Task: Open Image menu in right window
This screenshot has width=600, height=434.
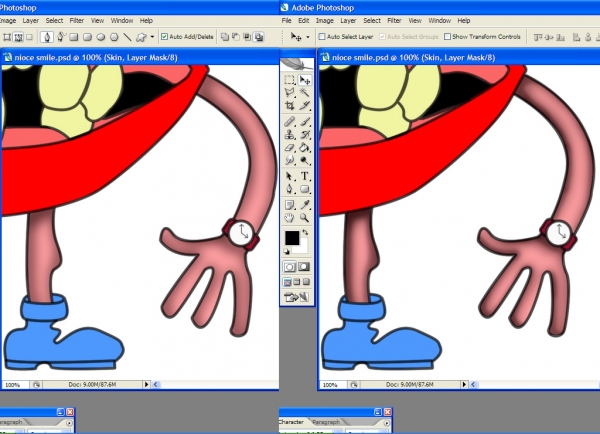Action: coord(324,20)
